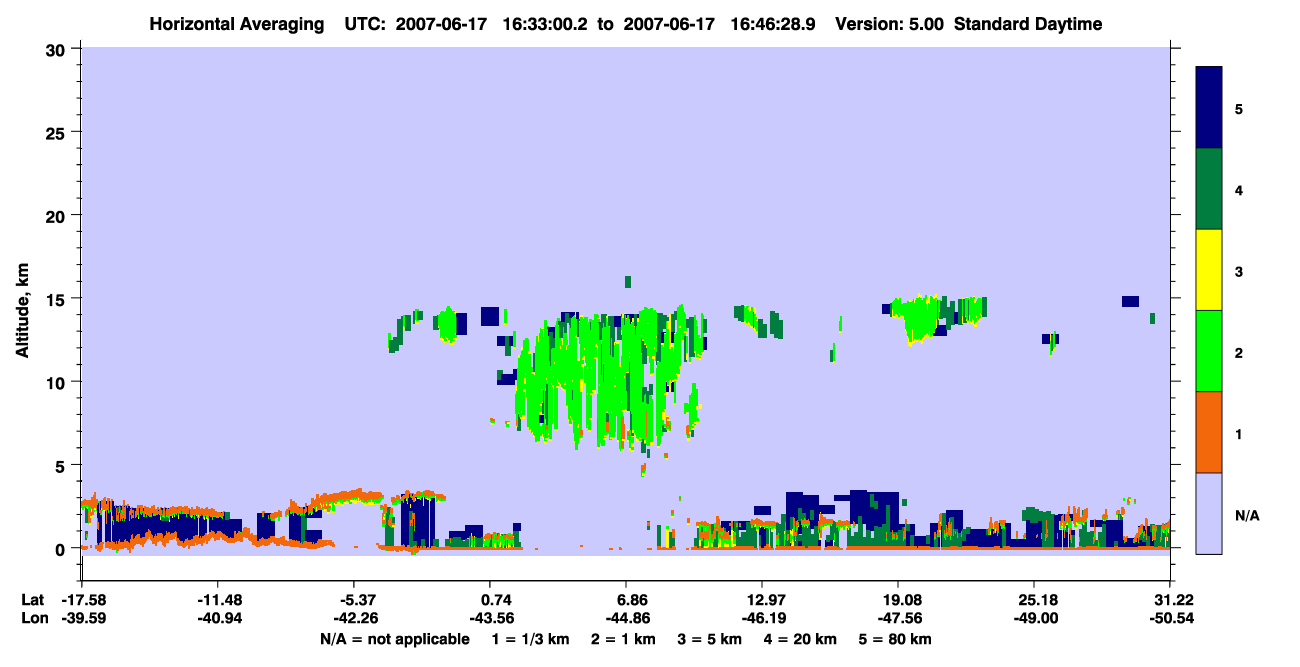Click the 'Standard Daytime' title text
Screen dimensions: 1300x667
coord(1028,24)
